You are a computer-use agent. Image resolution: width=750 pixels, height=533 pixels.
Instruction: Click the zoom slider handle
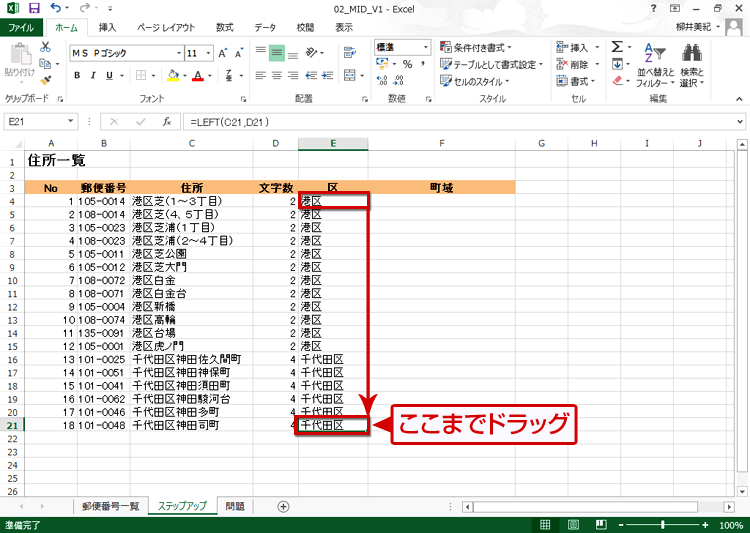pos(662,525)
